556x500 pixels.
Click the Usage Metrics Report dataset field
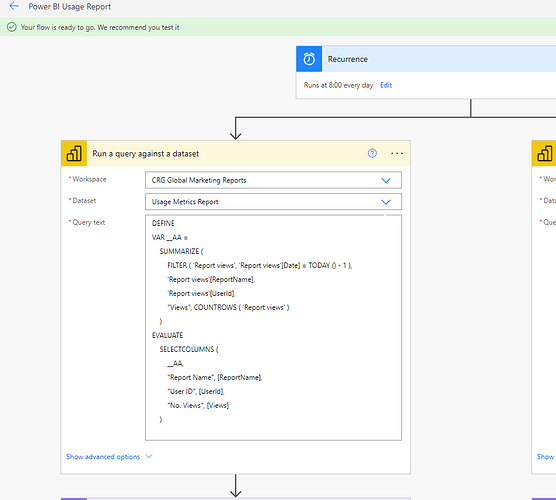273,202
